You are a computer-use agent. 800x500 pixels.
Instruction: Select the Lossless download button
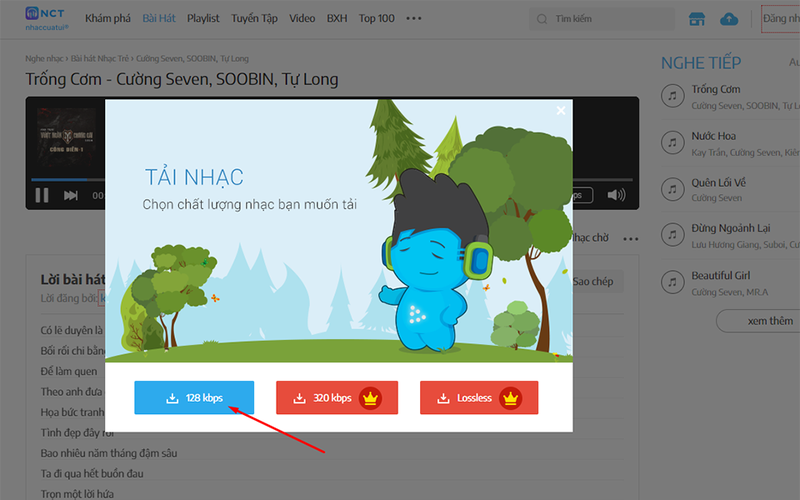pyautogui.click(x=479, y=397)
